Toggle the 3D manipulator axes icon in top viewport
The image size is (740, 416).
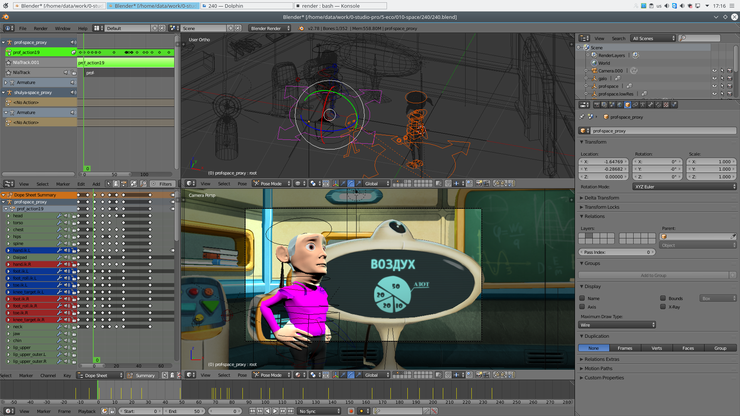pos(336,183)
